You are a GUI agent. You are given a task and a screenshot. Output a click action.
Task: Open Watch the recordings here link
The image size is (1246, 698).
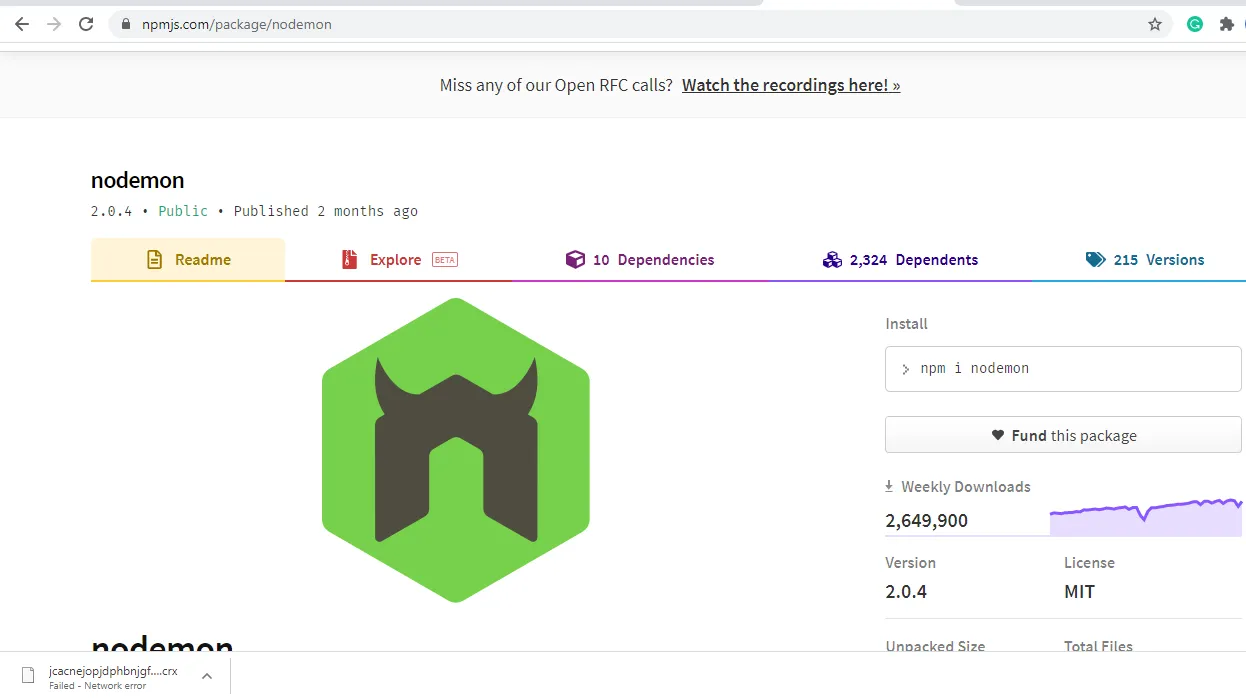[x=791, y=85]
